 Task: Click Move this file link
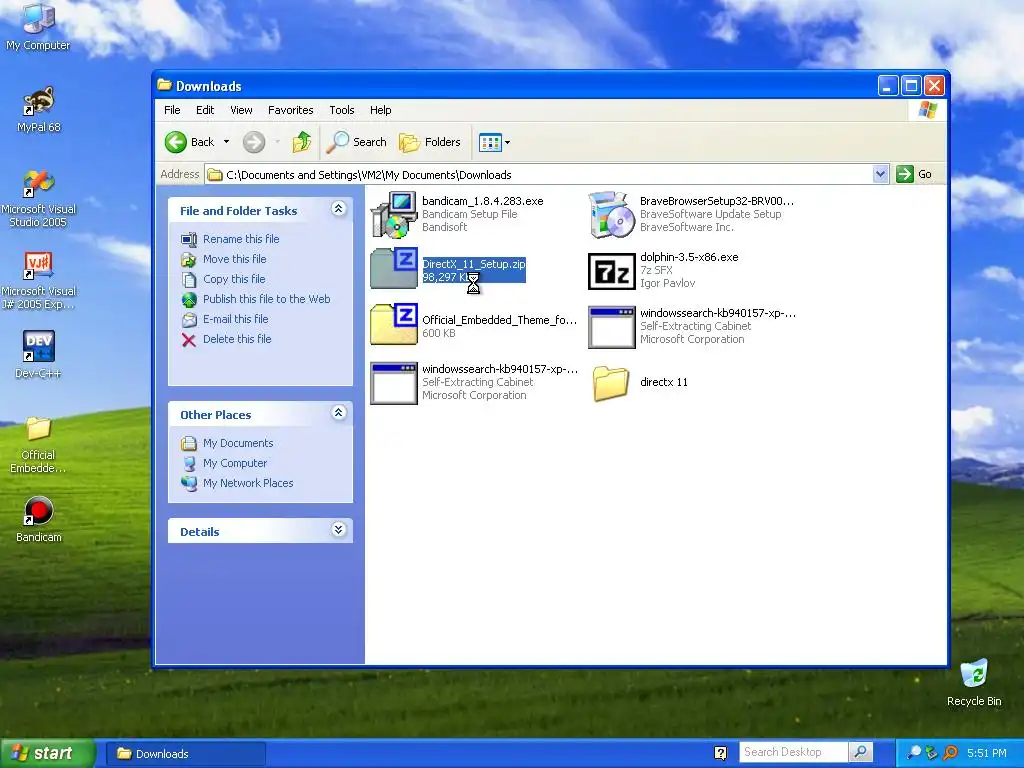pyautogui.click(x=234, y=259)
